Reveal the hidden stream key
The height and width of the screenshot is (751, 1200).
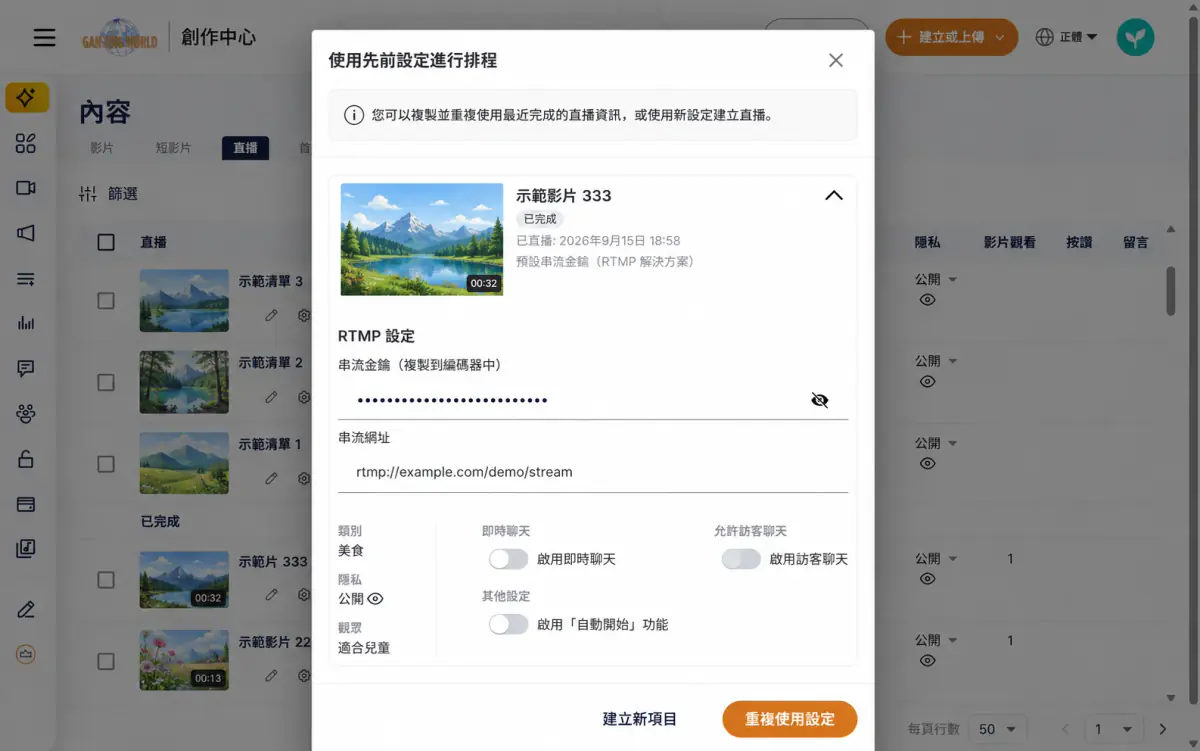point(820,400)
